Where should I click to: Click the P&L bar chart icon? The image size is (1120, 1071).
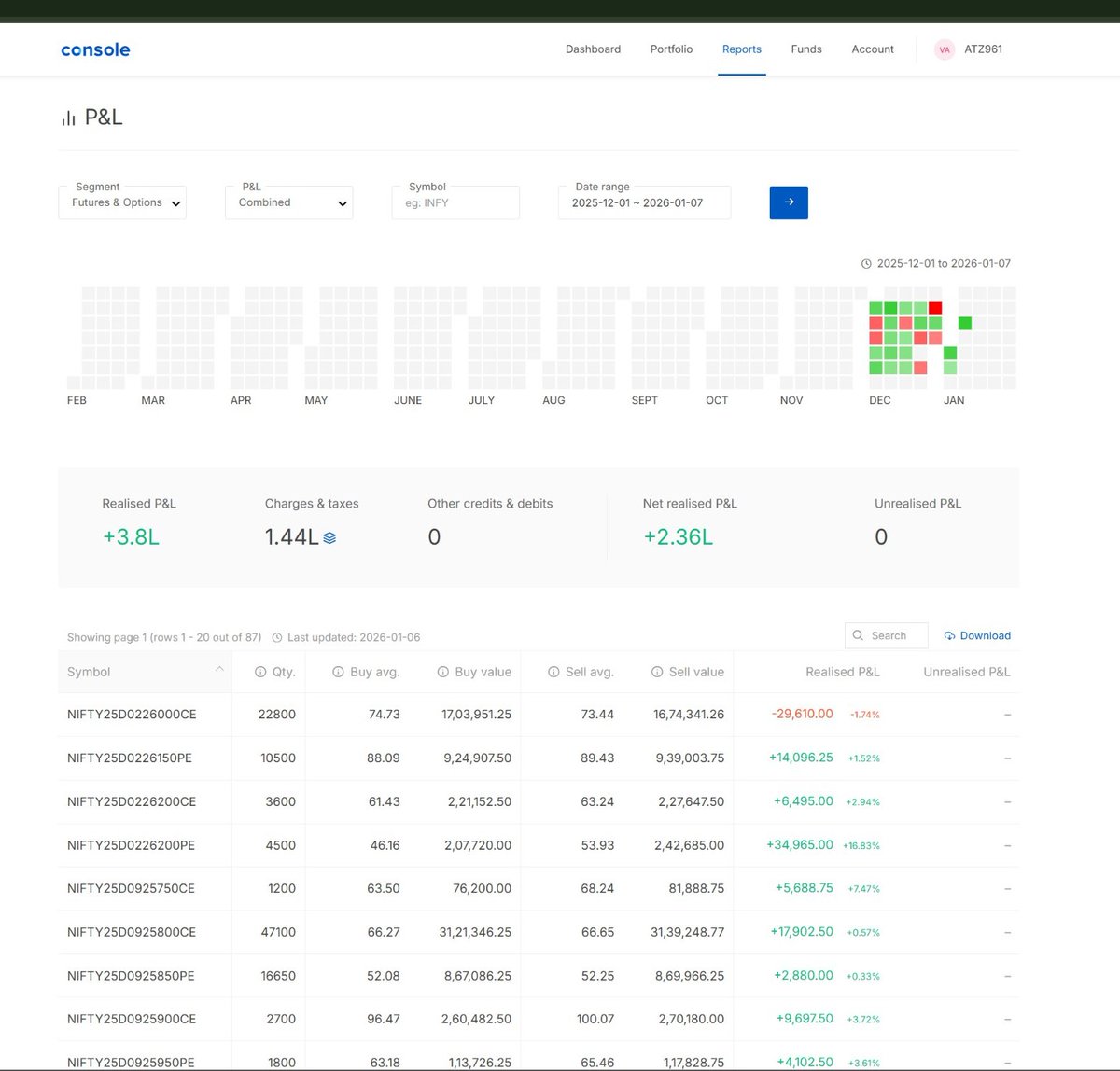click(x=68, y=118)
